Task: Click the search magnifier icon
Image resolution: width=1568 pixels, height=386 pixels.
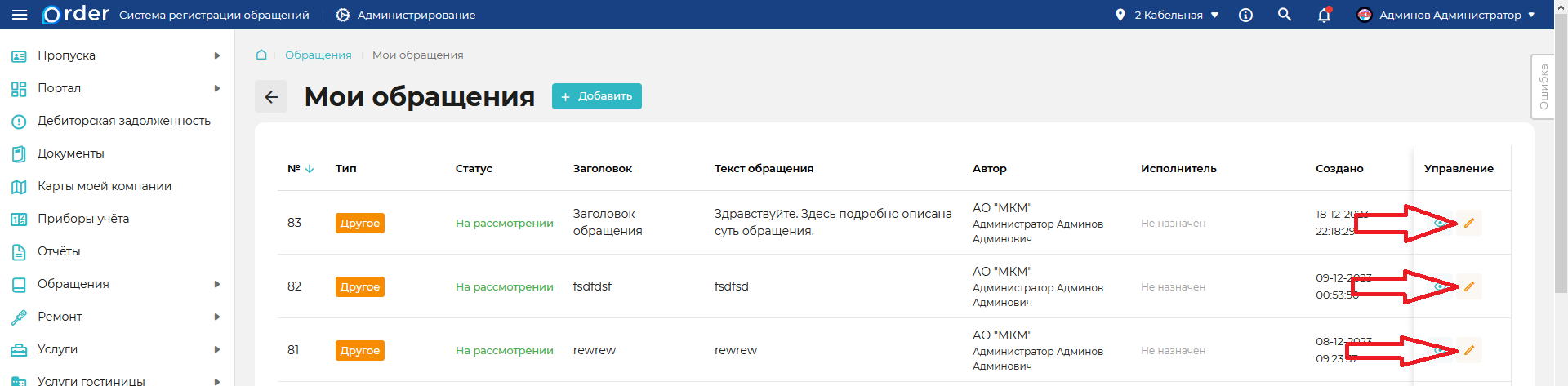Action: point(1285,15)
